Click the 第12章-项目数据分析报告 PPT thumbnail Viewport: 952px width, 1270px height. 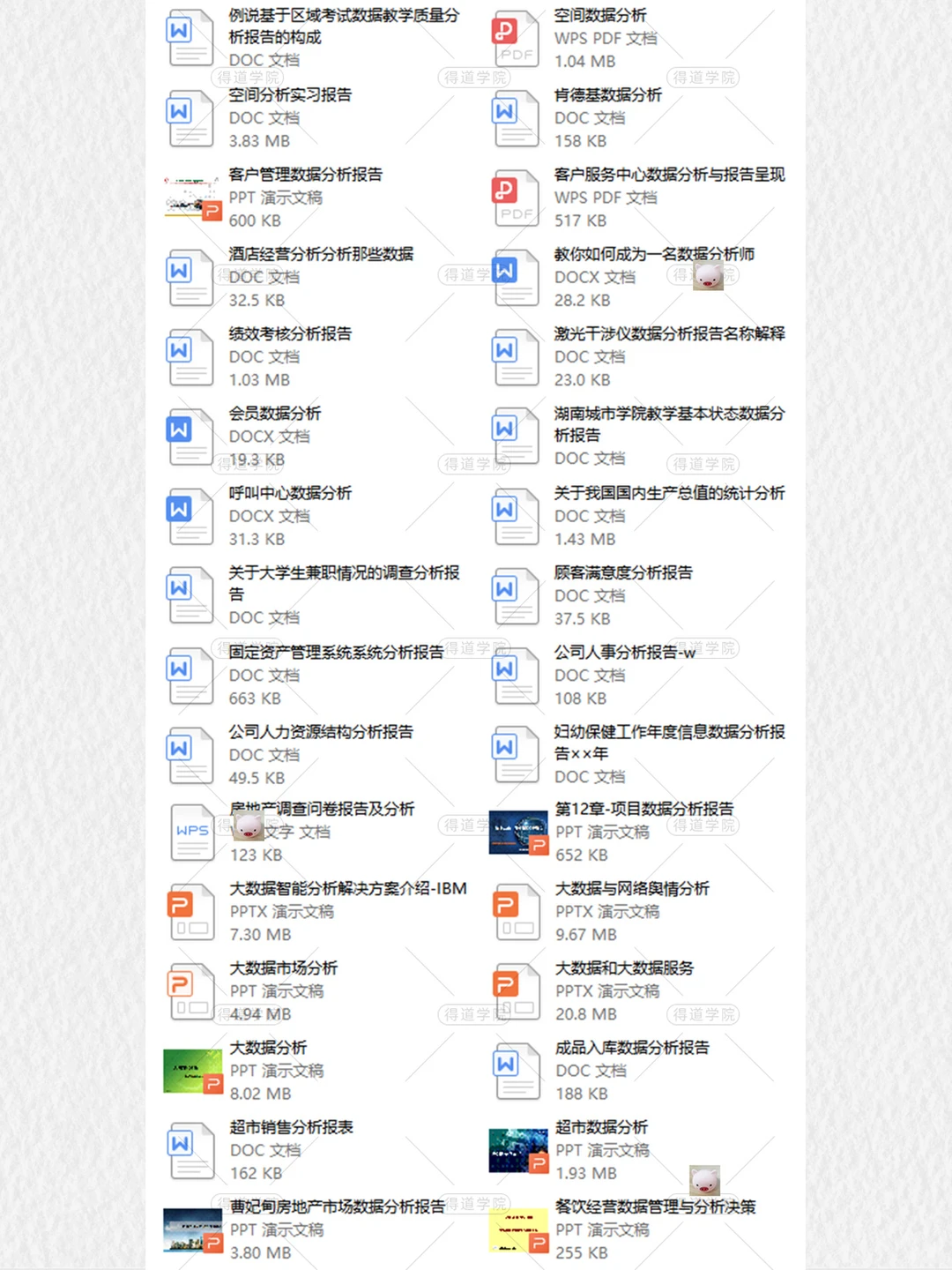click(x=517, y=832)
